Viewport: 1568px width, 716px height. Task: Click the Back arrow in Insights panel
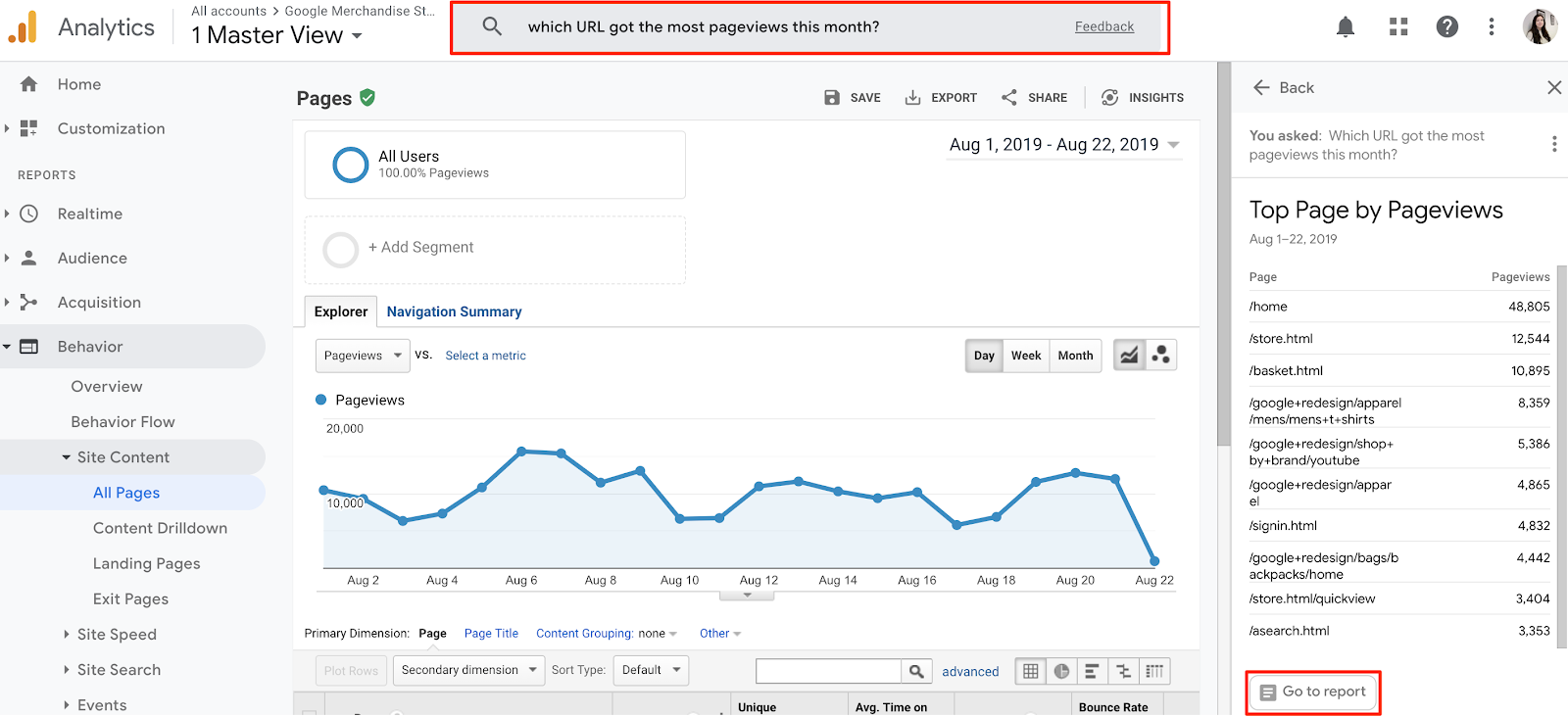click(x=1261, y=87)
